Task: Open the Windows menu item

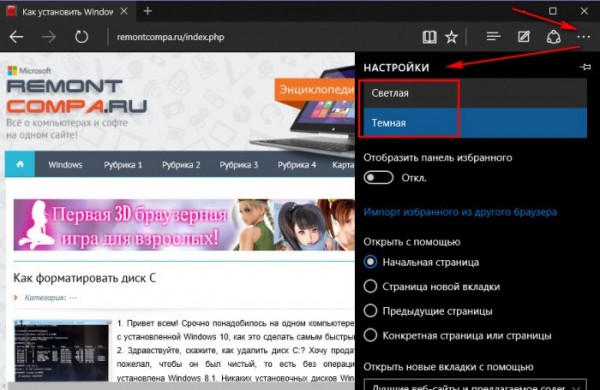Action: point(65,165)
